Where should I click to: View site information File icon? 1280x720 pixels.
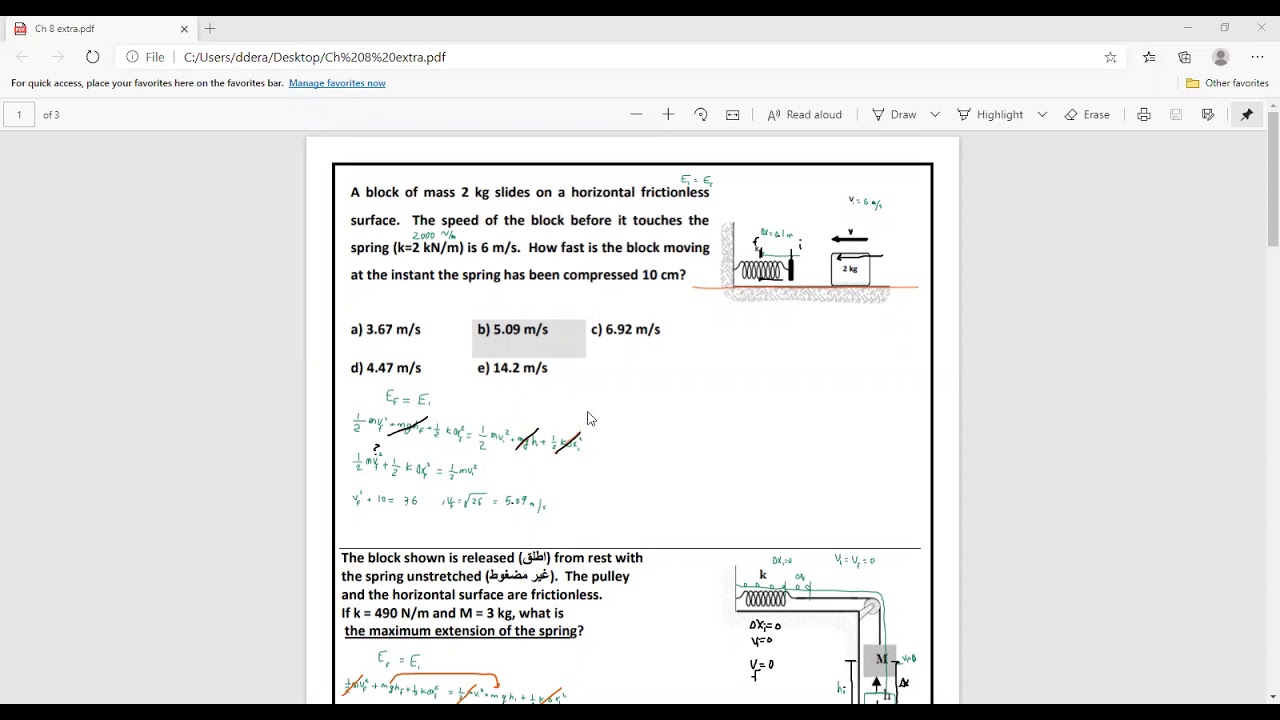145,57
